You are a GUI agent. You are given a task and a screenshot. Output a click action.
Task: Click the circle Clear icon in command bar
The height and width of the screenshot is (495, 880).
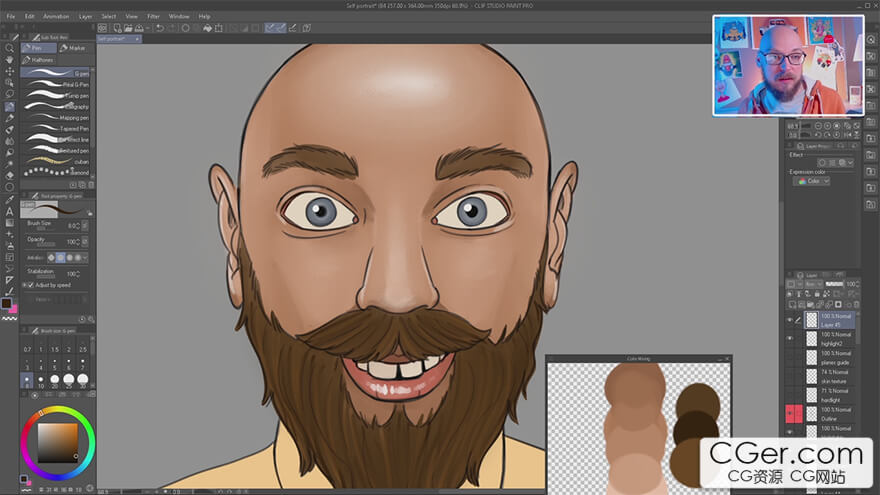click(x=185, y=28)
